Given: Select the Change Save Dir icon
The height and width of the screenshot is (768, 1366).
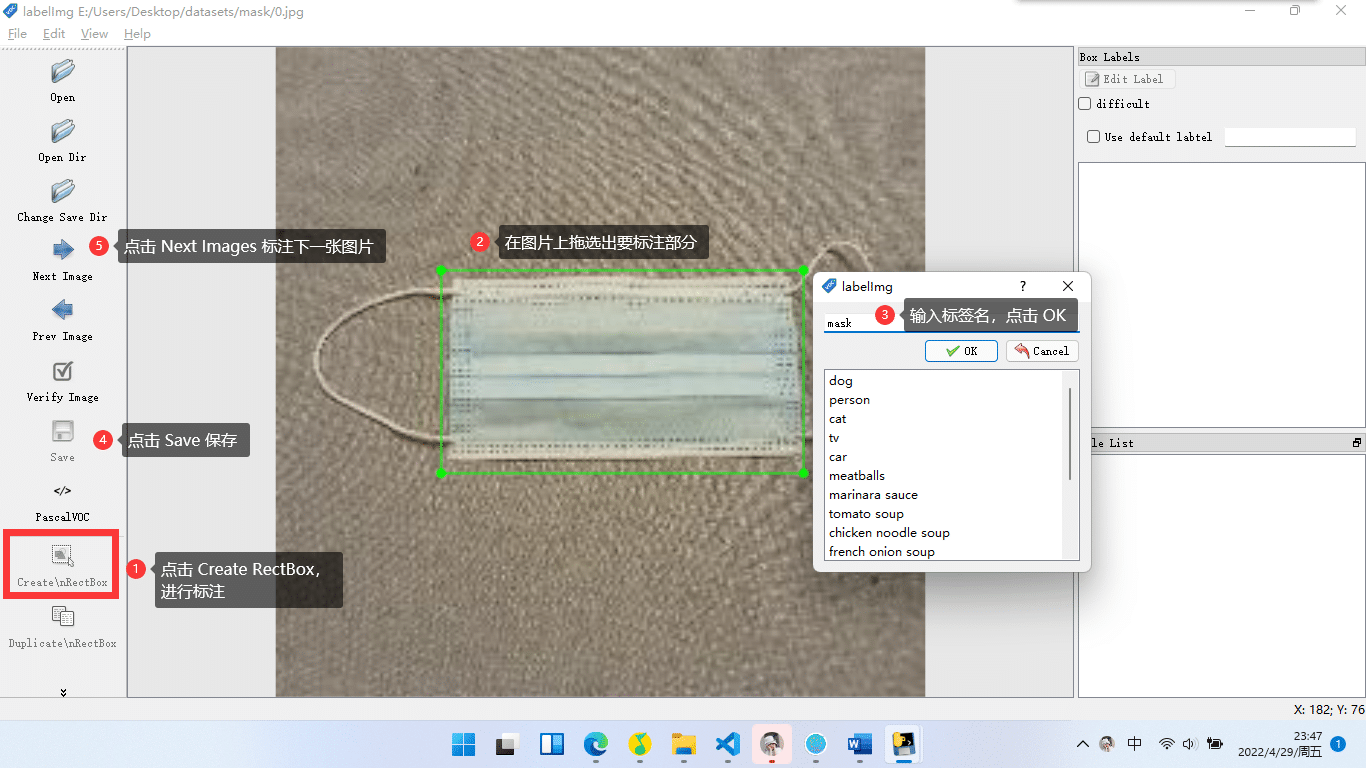Looking at the screenshot, I should (x=63, y=192).
